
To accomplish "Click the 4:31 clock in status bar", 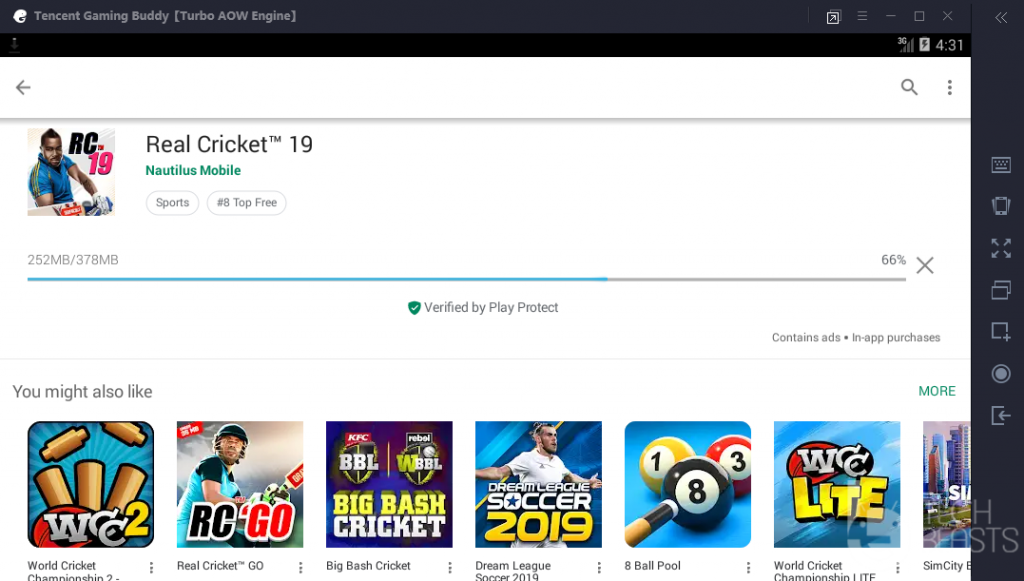I will [950, 45].
